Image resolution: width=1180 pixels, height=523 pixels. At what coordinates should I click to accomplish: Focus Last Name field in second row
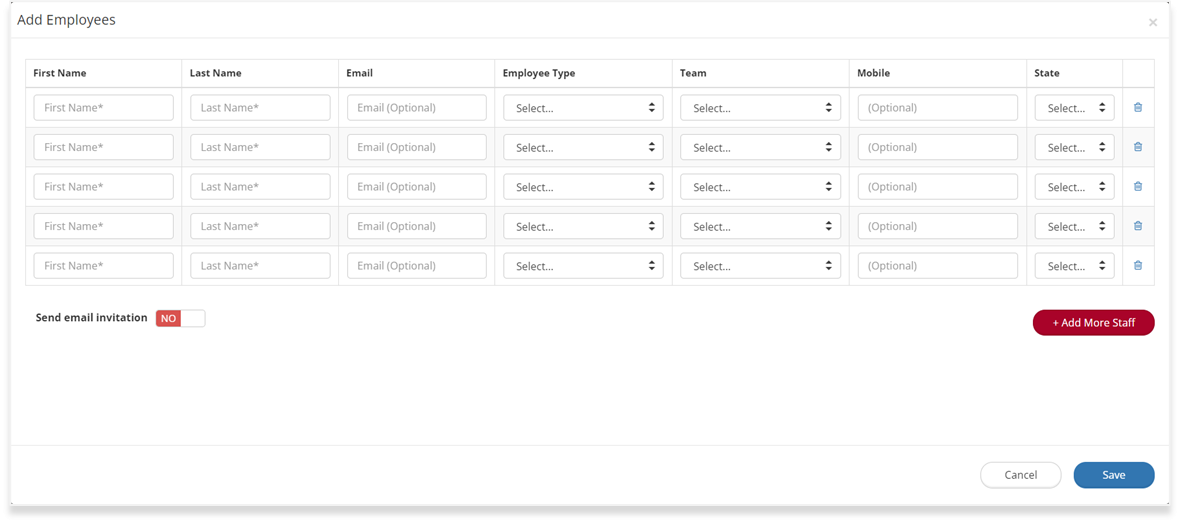260,147
